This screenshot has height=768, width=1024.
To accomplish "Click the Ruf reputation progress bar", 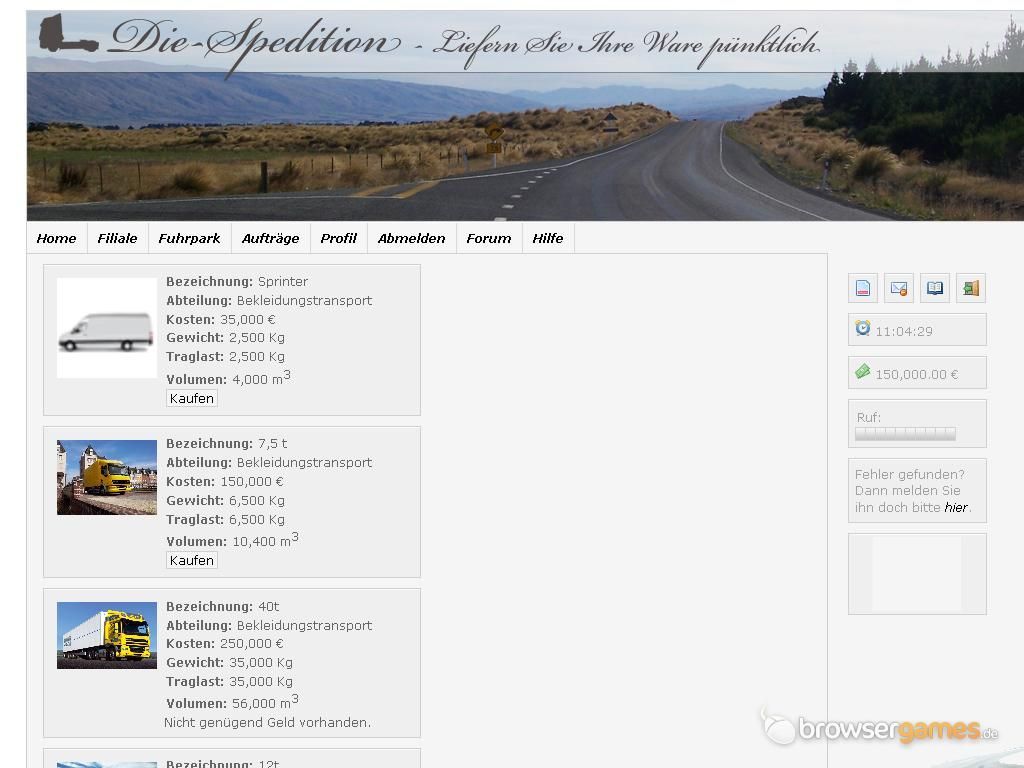I will pyautogui.click(x=905, y=434).
